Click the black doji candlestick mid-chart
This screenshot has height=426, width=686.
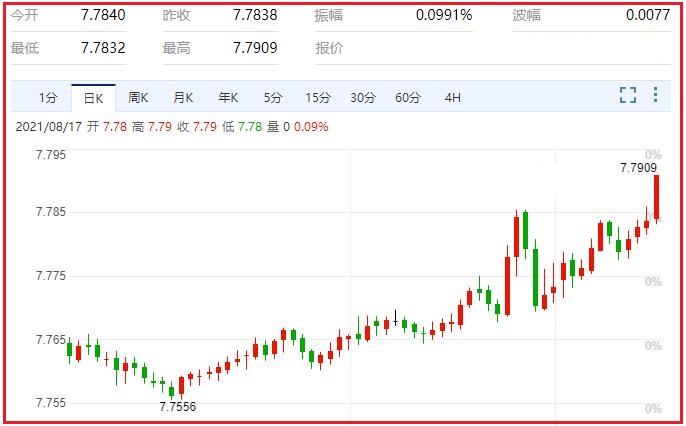point(396,318)
